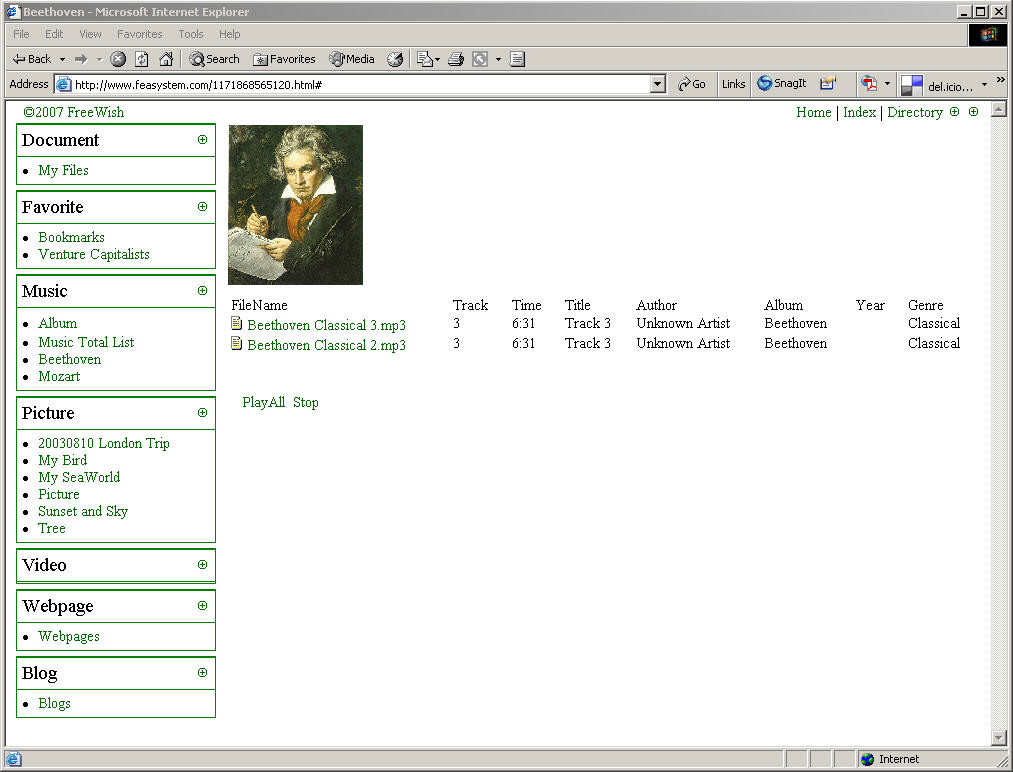Click the Discuss toolbar icon
Screen dimensions: 1013x772
pos(517,59)
